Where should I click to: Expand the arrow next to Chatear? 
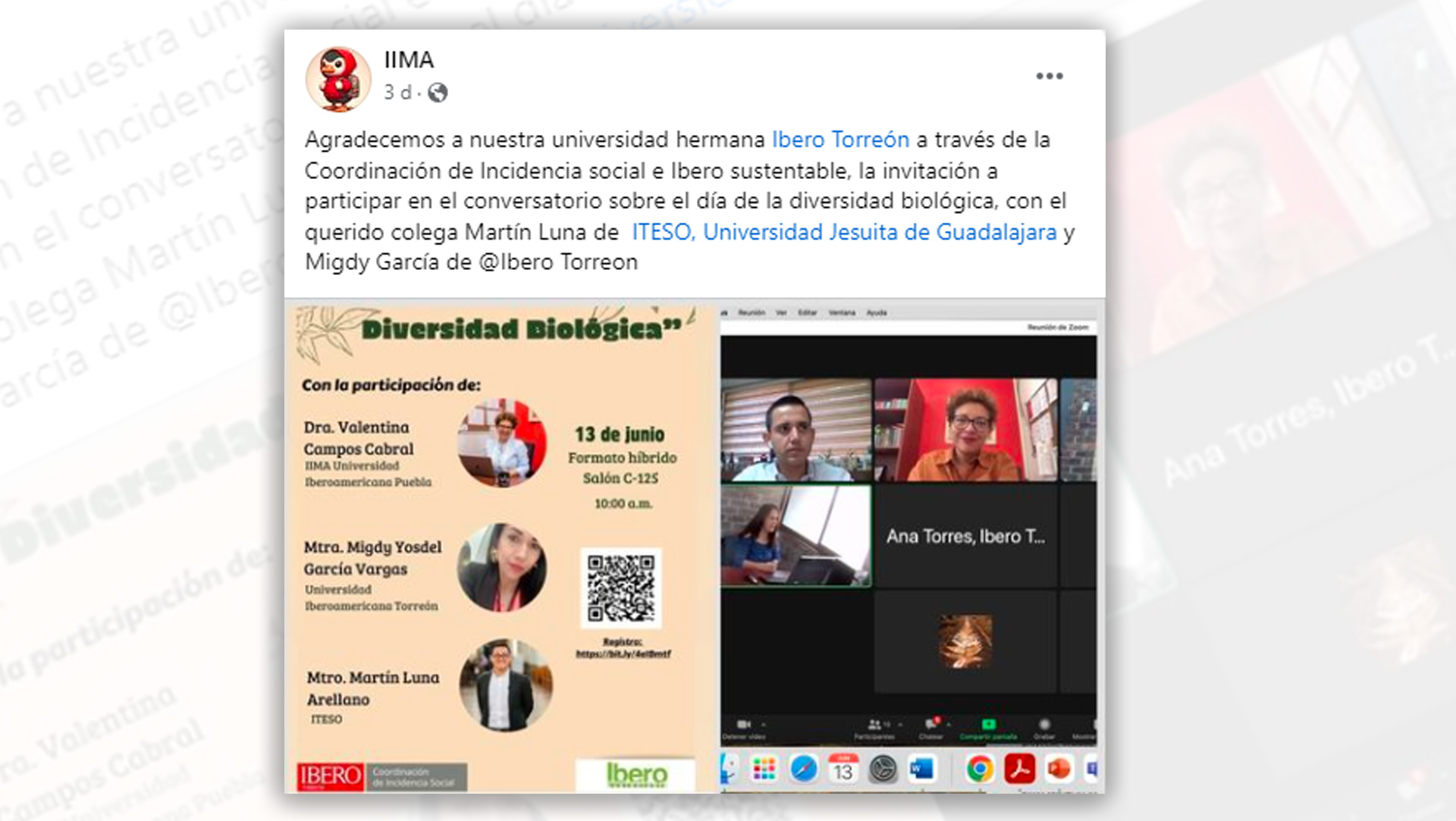click(948, 725)
